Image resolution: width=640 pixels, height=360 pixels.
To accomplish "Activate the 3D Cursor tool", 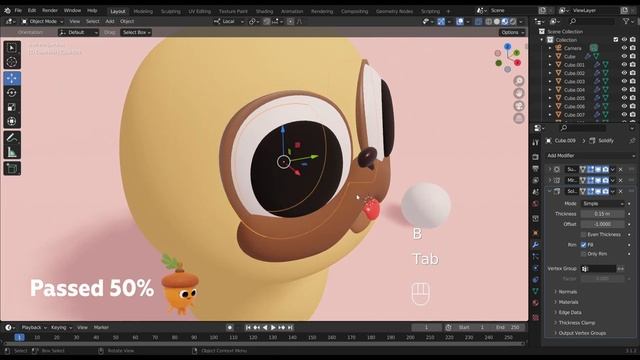I will point(11,62).
